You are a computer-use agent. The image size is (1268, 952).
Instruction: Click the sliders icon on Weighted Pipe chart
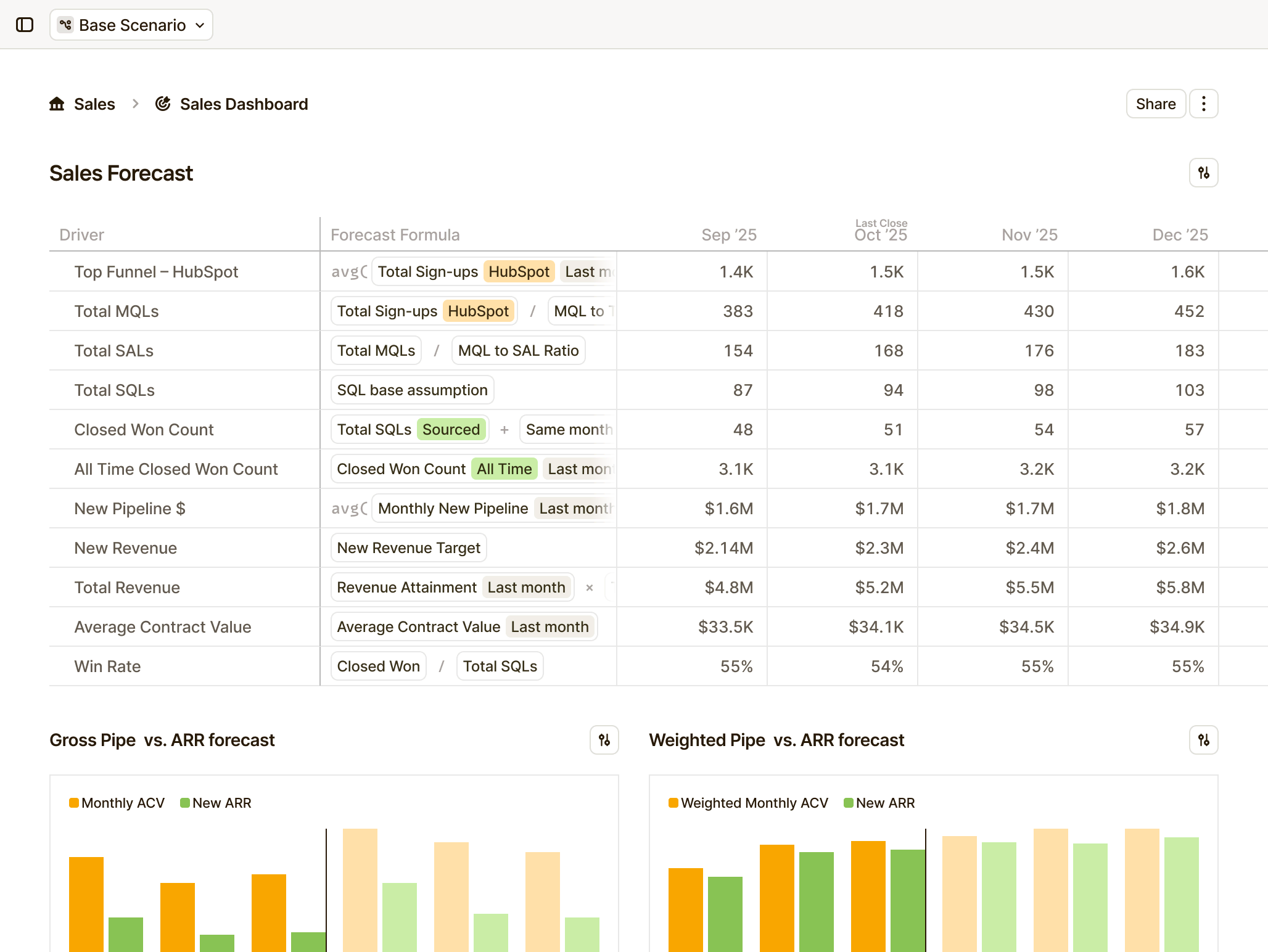[x=1203, y=741]
